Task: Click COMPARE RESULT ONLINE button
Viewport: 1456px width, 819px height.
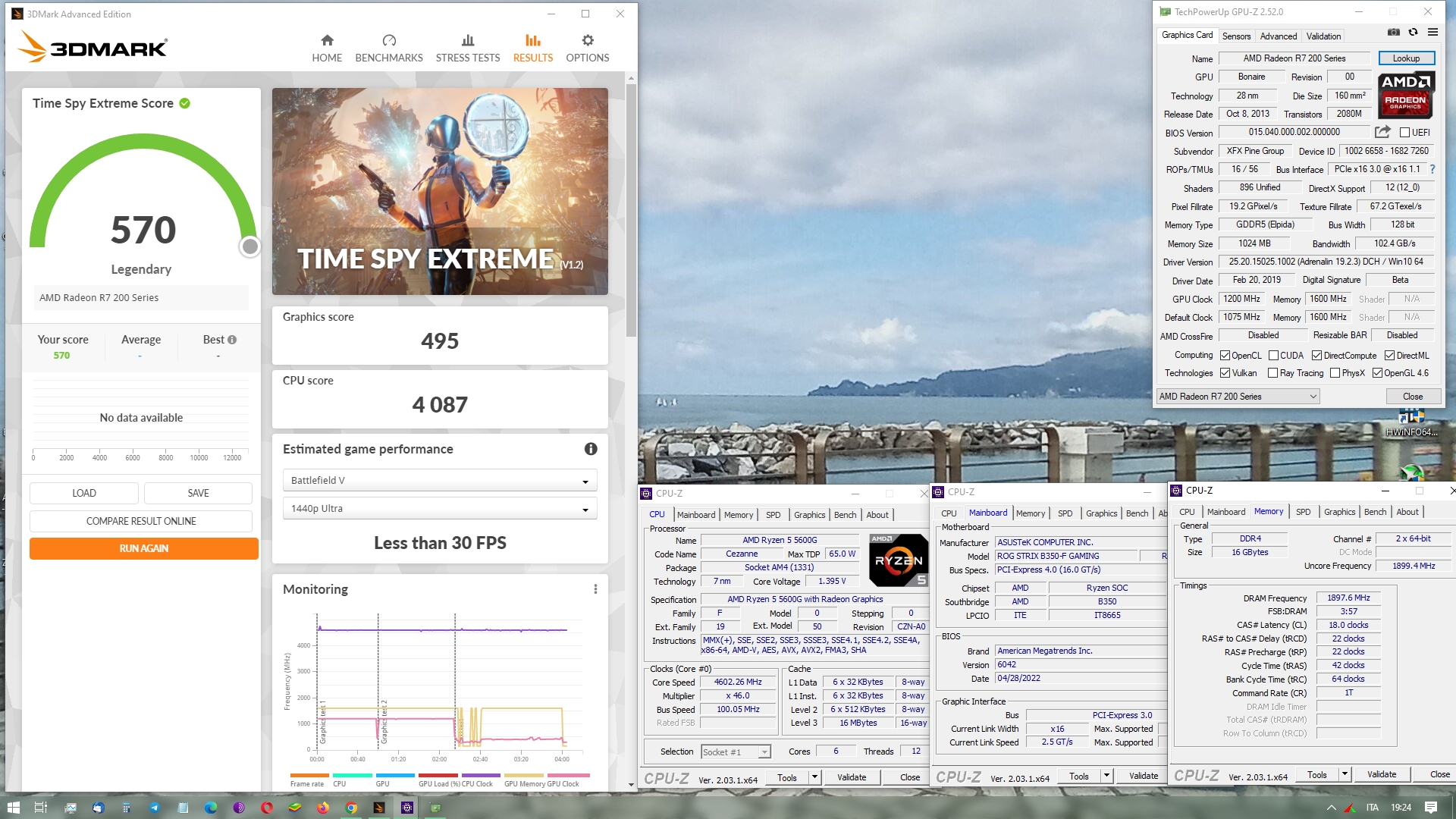Action: coord(141,521)
